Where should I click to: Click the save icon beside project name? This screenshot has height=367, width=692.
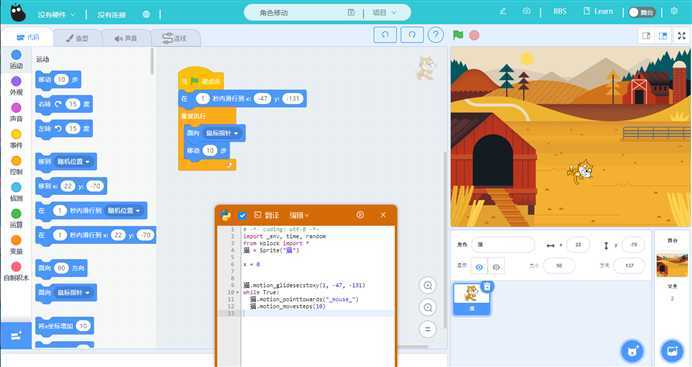click(351, 13)
